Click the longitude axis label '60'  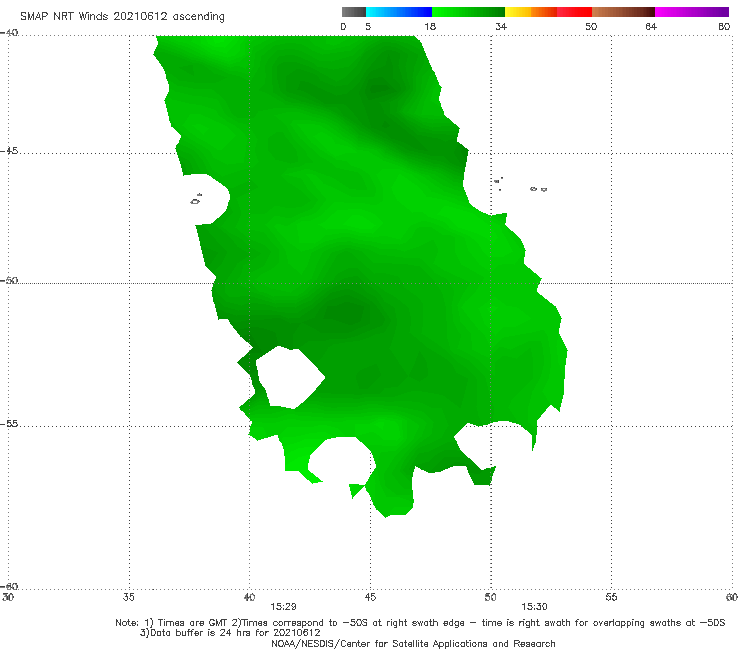coord(732,597)
